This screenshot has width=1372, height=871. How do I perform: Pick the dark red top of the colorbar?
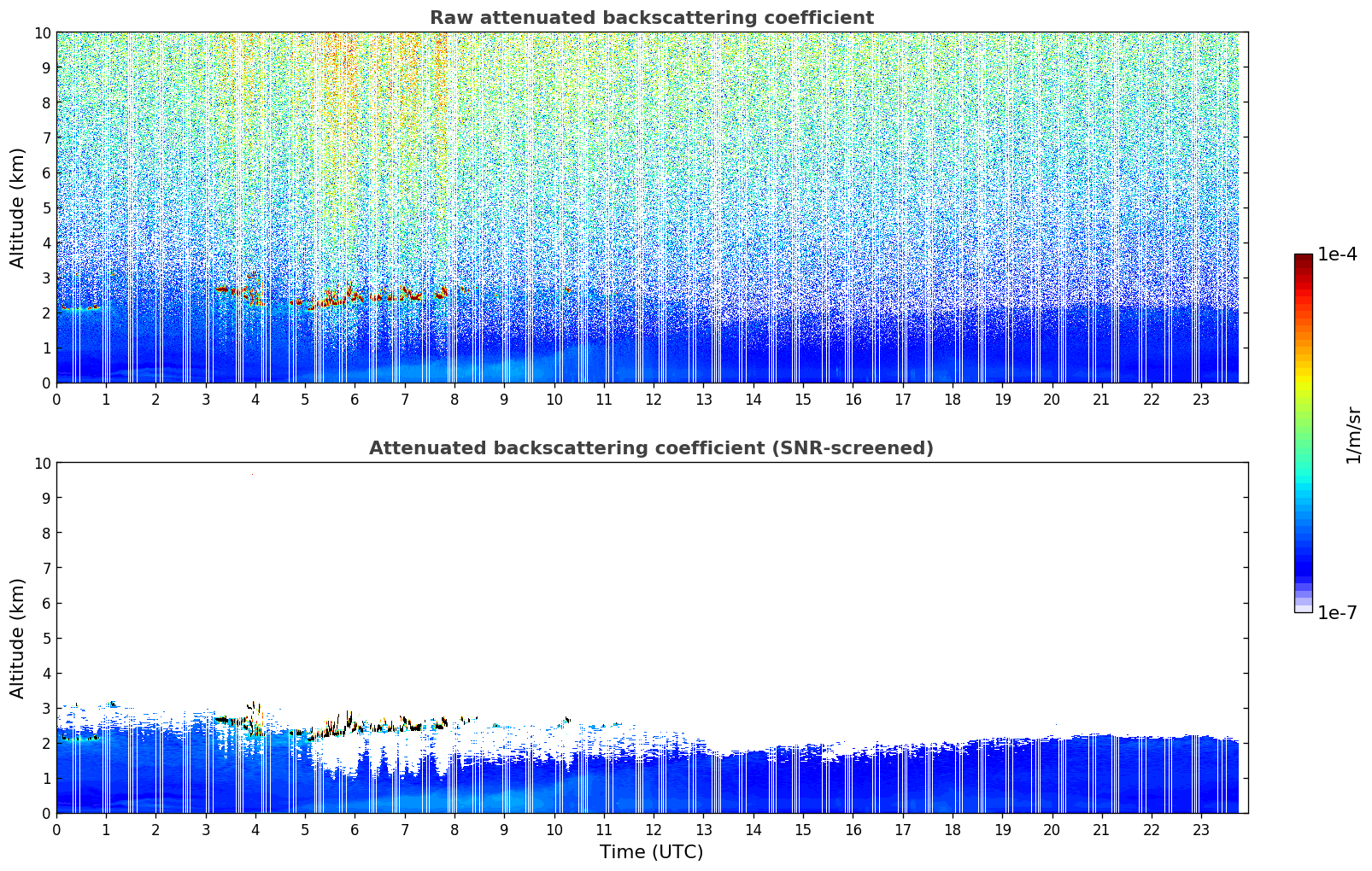pos(1303,260)
